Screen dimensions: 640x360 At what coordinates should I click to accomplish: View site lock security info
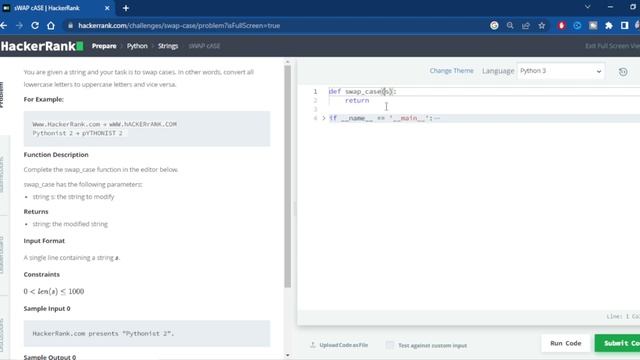(x=70, y=25)
